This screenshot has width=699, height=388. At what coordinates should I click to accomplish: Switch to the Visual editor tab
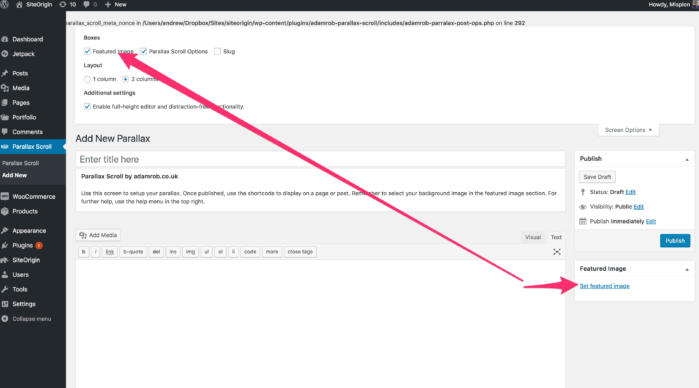(533, 237)
